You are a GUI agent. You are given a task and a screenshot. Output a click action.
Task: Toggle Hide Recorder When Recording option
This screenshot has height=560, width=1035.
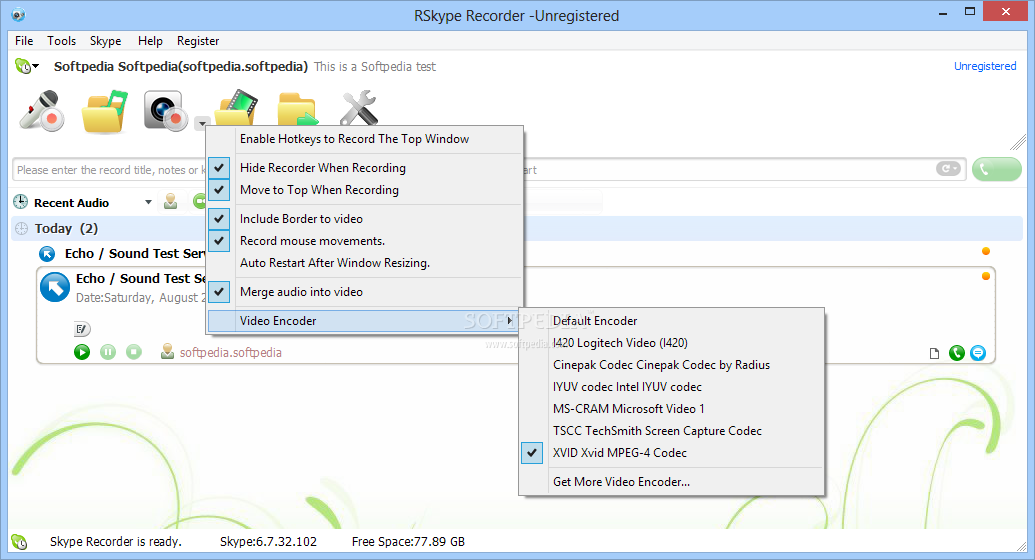[365, 168]
